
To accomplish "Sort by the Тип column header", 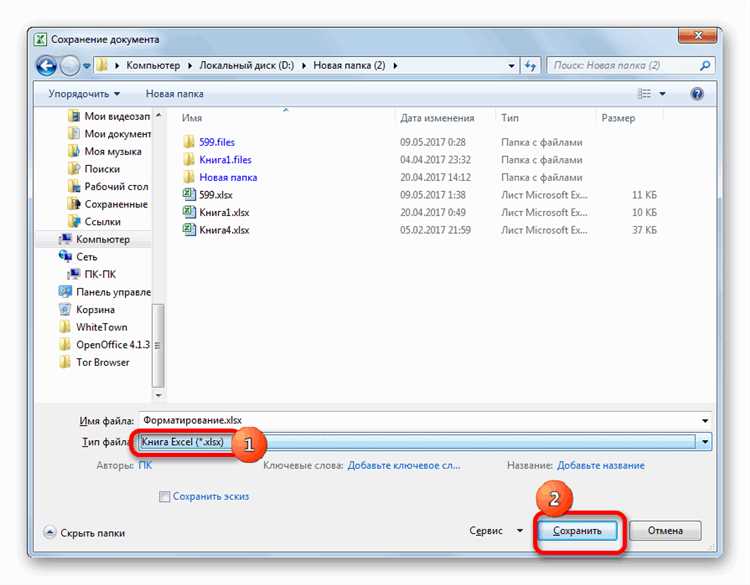I will point(510,118).
